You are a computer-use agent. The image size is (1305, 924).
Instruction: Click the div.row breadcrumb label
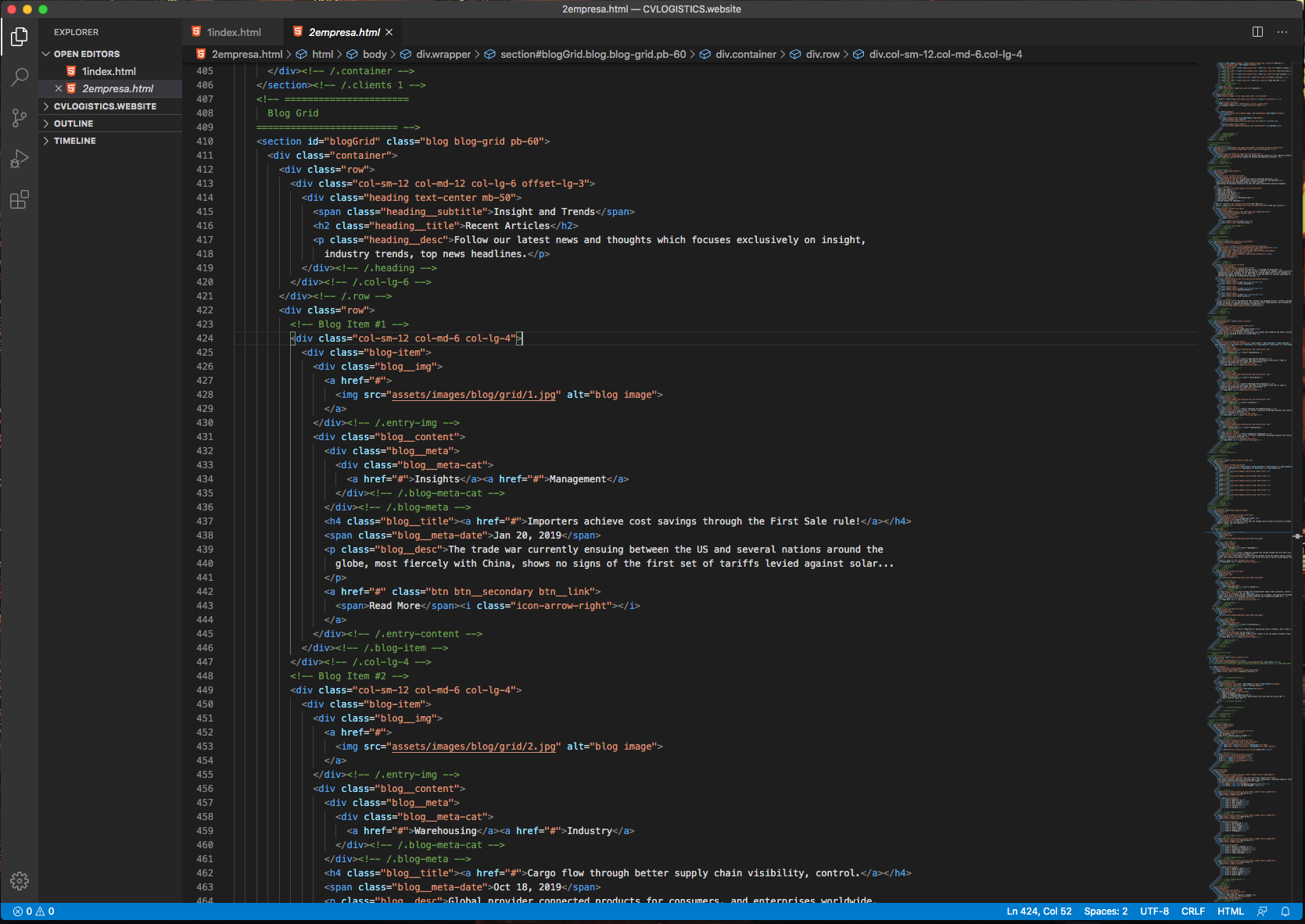[823, 54]
